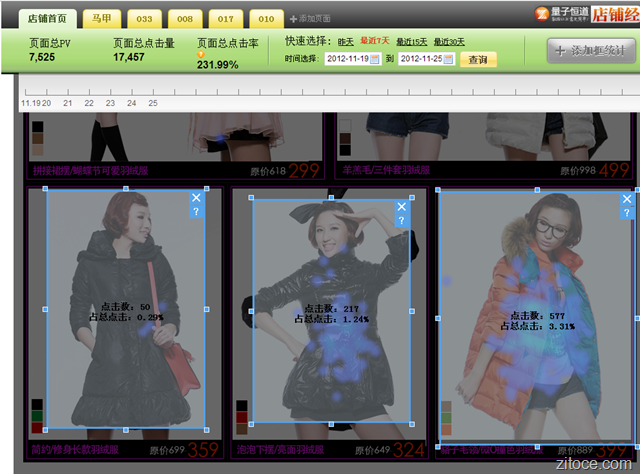Viewport: 640px width, 474px height.
Task: Click help icon on the 217-click box
Action: [x=401, y=221]
